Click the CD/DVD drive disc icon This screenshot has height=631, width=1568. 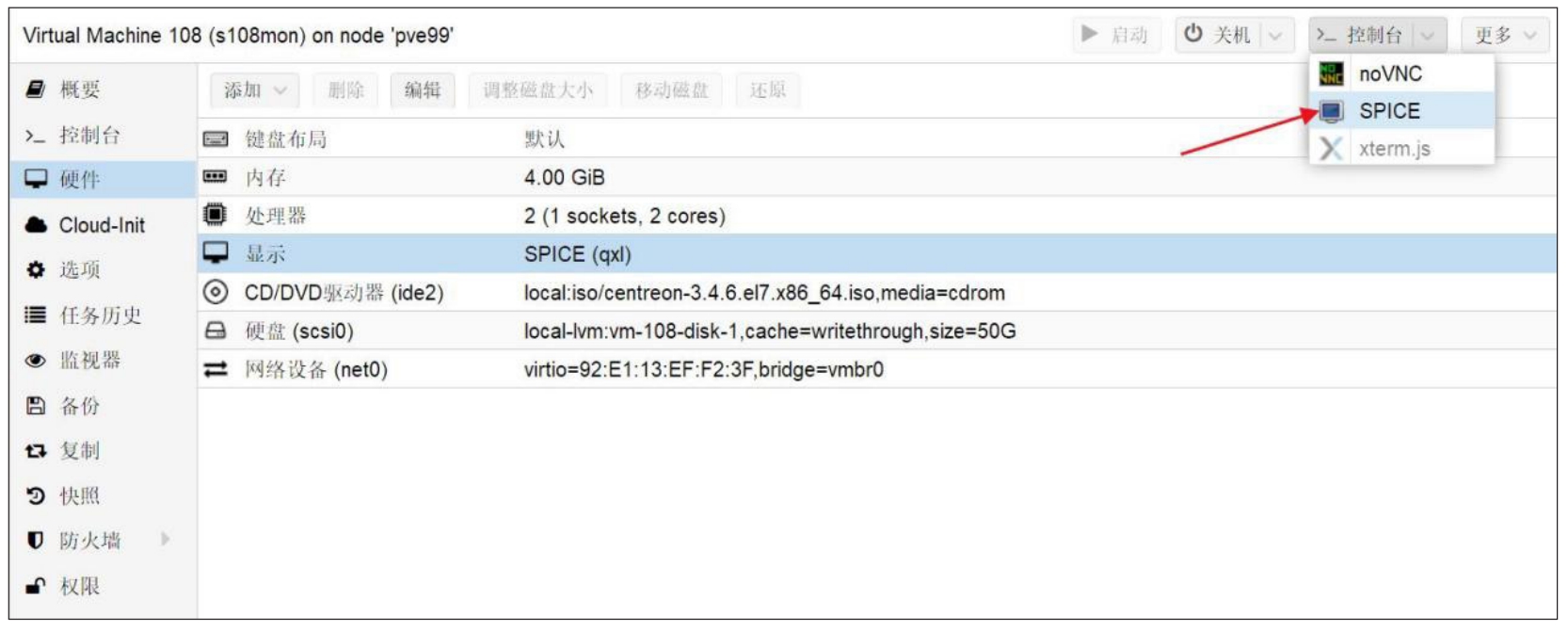point(216,293)
